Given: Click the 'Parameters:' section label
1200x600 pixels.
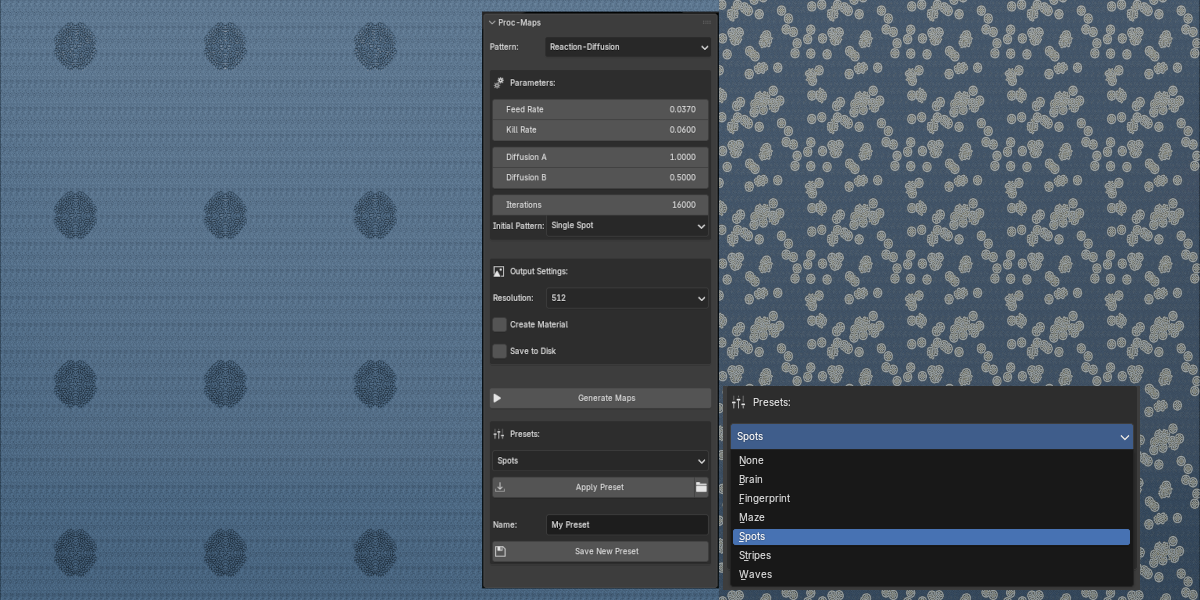Looking at the screenshot, I should (x=532, y=83).
